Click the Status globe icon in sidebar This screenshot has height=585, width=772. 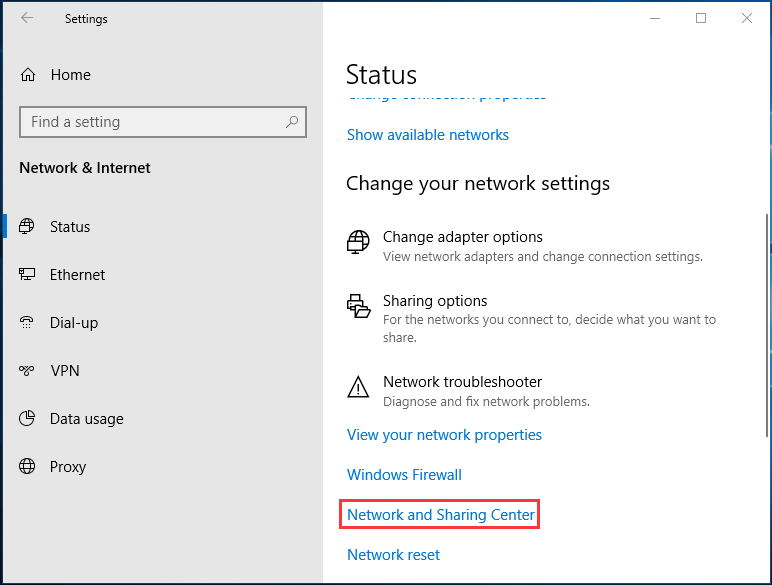[x=27, y=227]
